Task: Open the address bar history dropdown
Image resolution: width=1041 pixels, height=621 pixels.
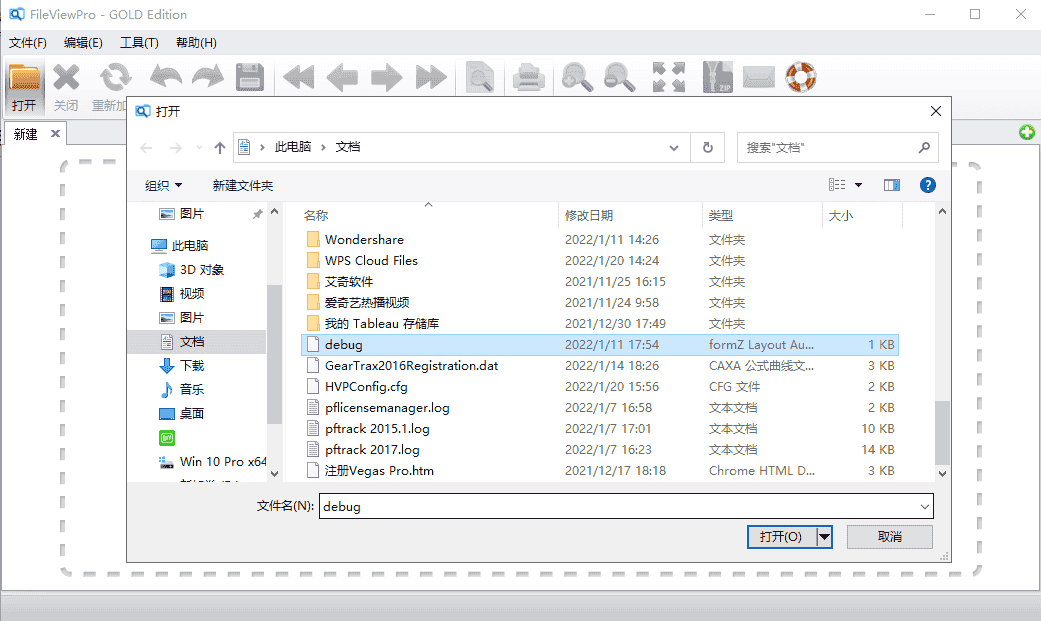Action: pyautogui.click(x=674, y=147)
